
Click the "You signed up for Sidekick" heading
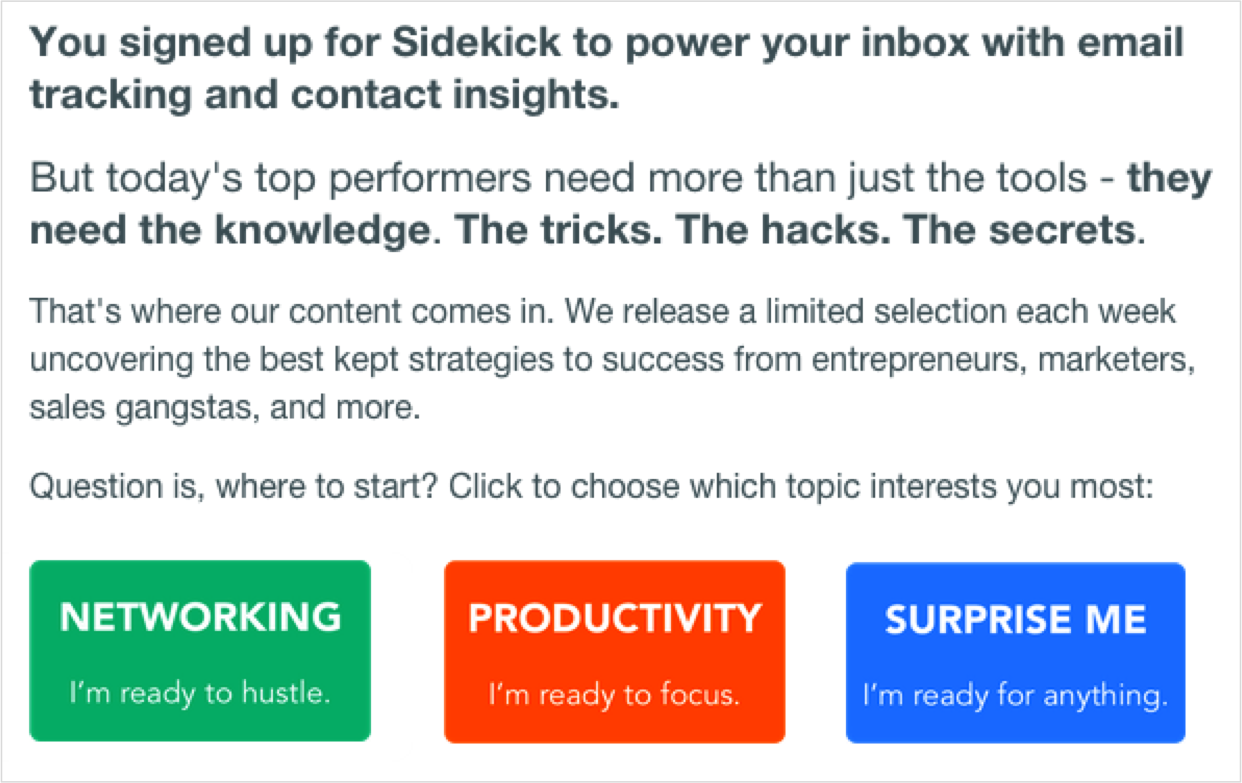pos(607,45)
